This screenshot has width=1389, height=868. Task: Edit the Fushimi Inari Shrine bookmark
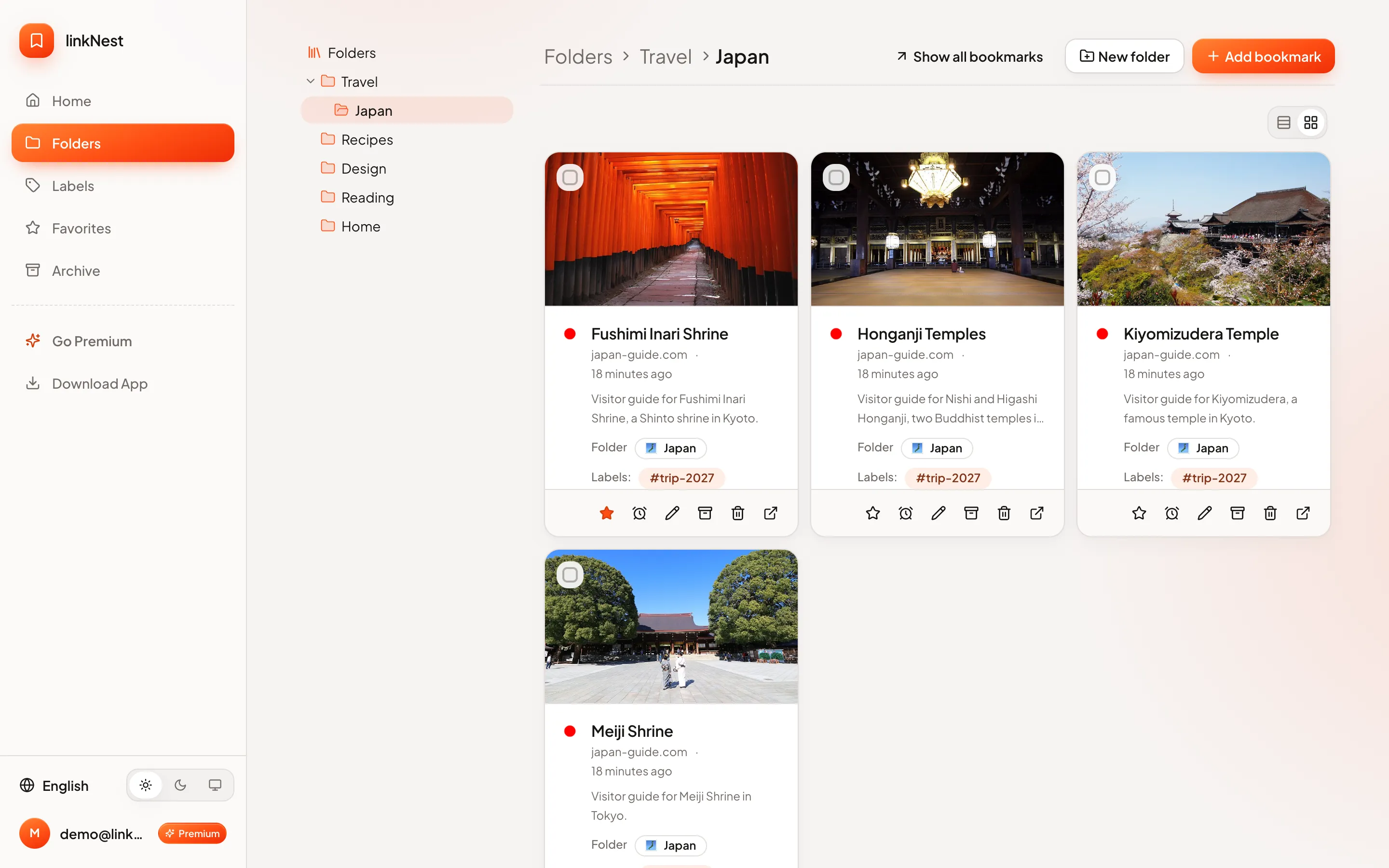[x=672, y=513]
